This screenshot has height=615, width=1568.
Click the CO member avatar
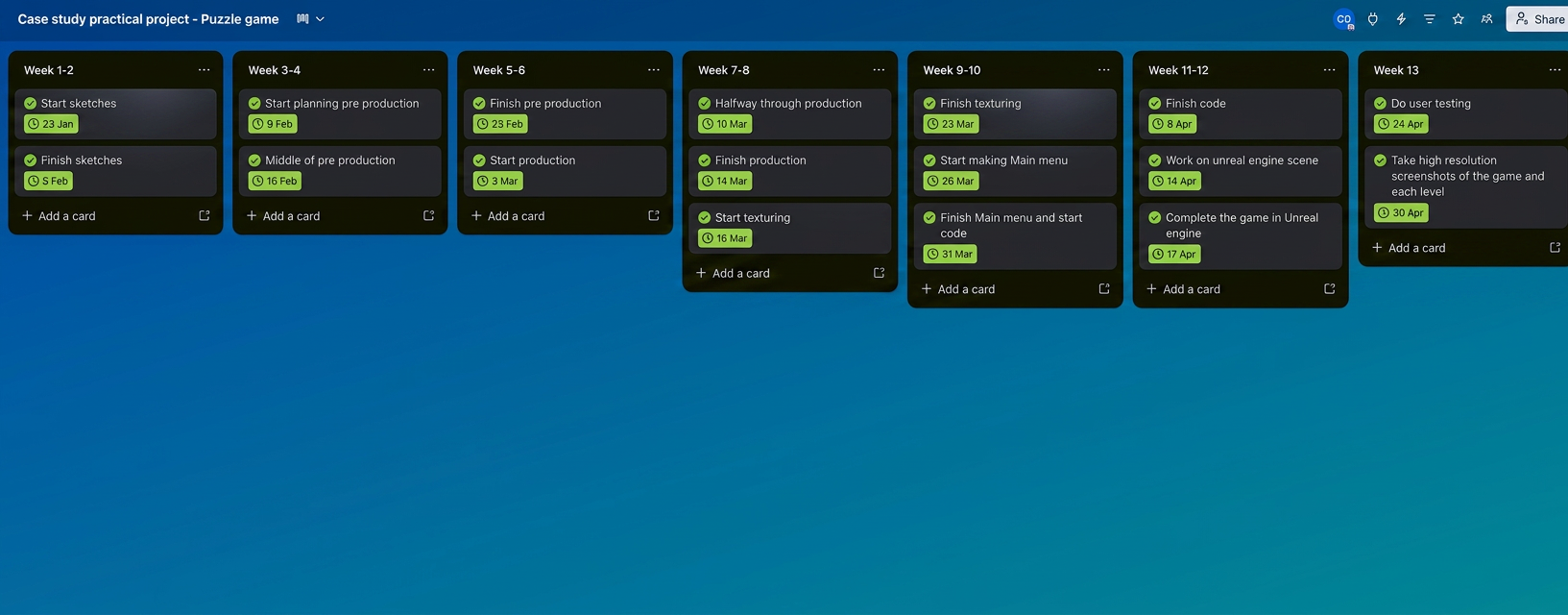click(1343, 19)
